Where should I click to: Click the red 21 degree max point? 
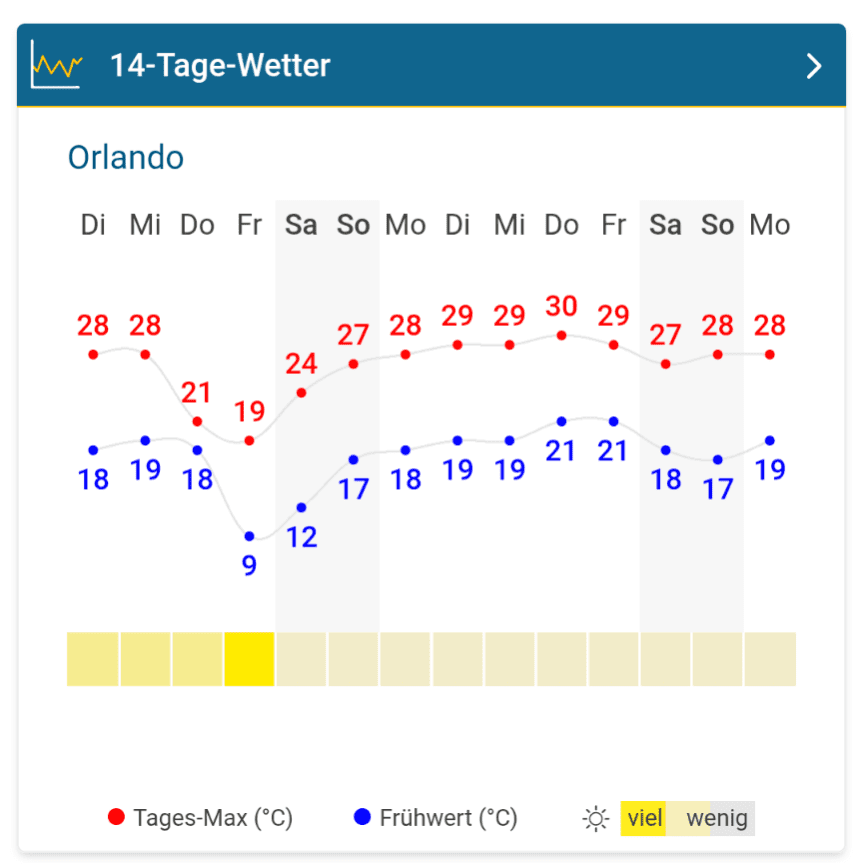coord(197,421)
